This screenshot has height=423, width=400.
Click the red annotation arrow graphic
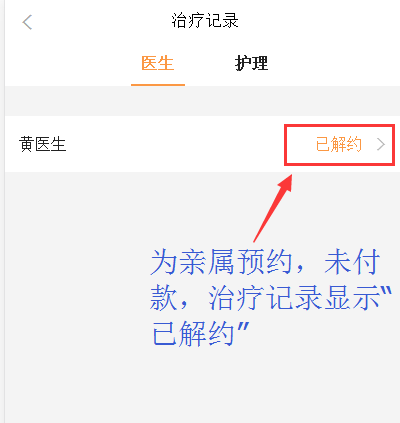[273, 208]
